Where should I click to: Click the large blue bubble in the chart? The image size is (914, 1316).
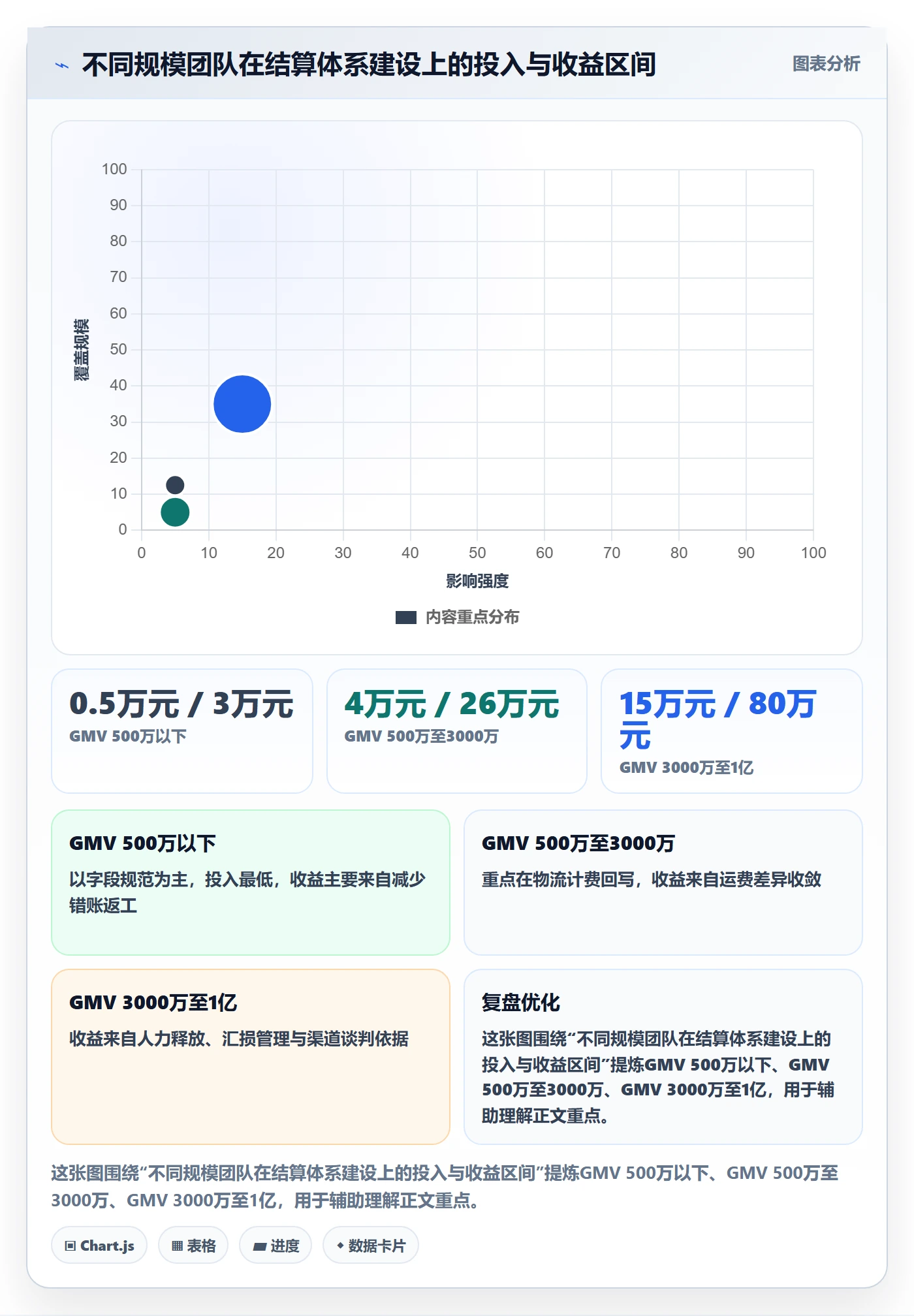tap(242, 404)
